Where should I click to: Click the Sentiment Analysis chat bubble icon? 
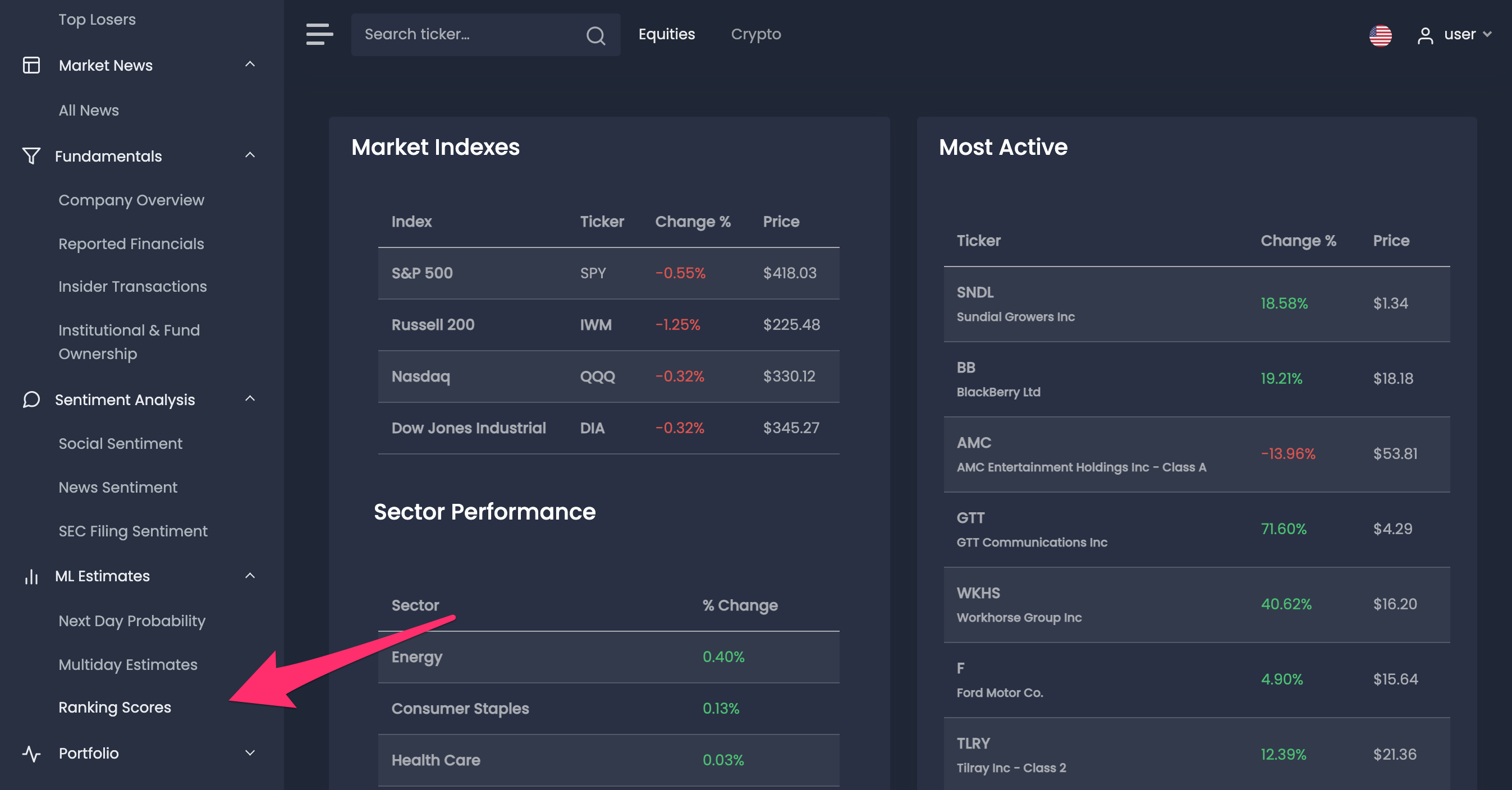click(31, 399)
